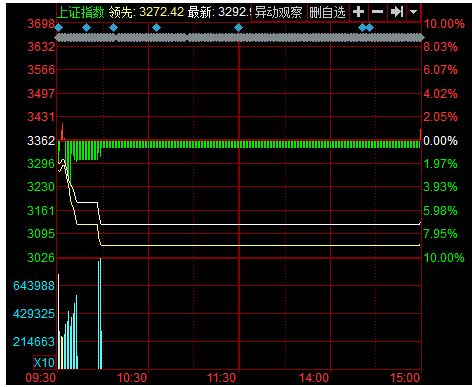Image resolution: width=476 pixels, height=387 pixels.
Task: Click the 15:00 time axis label
Action: [x=405, y=378]
